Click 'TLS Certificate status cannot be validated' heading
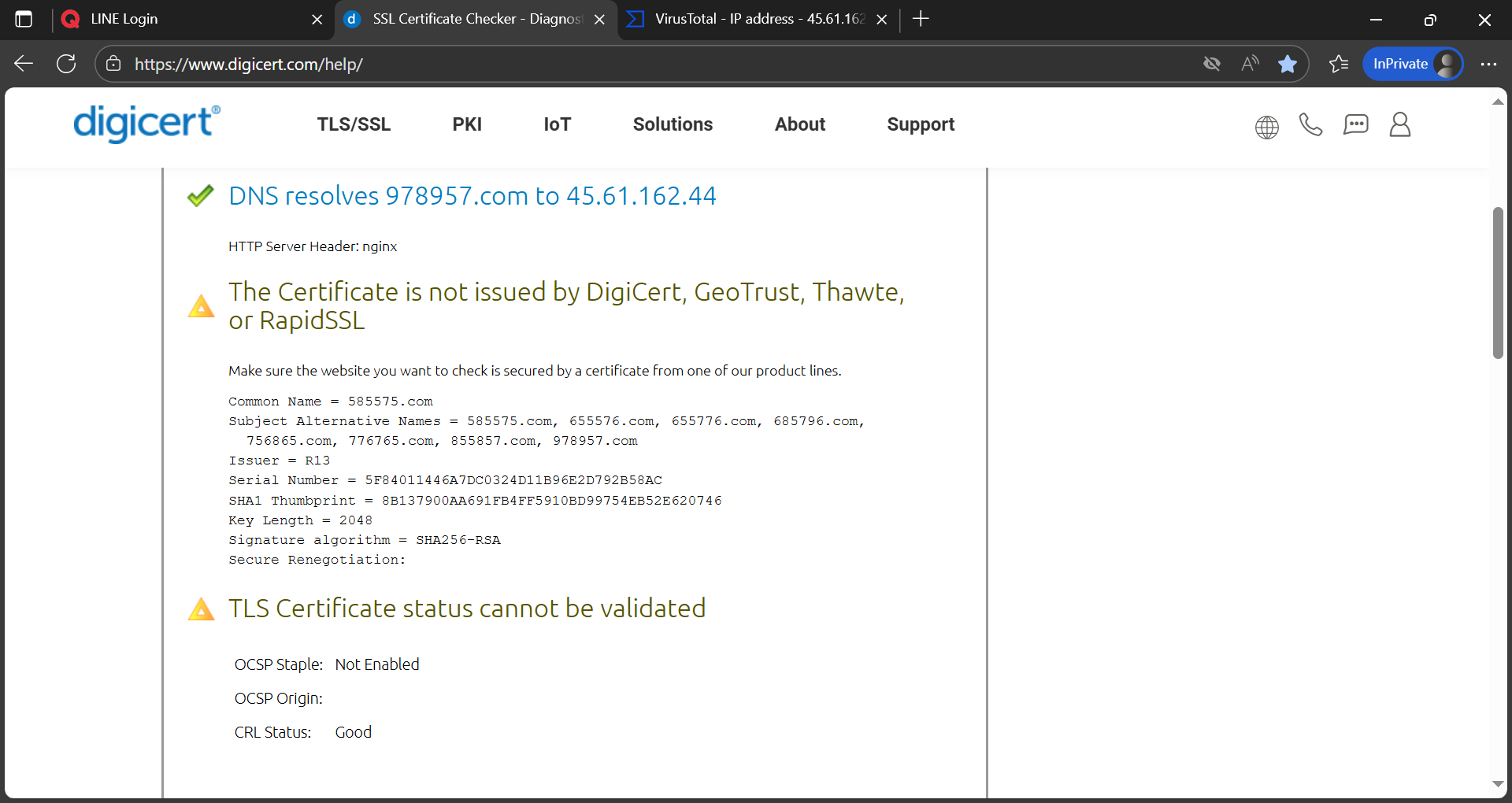This screenshot has width=1512, height=803. [x=467, y=609]
